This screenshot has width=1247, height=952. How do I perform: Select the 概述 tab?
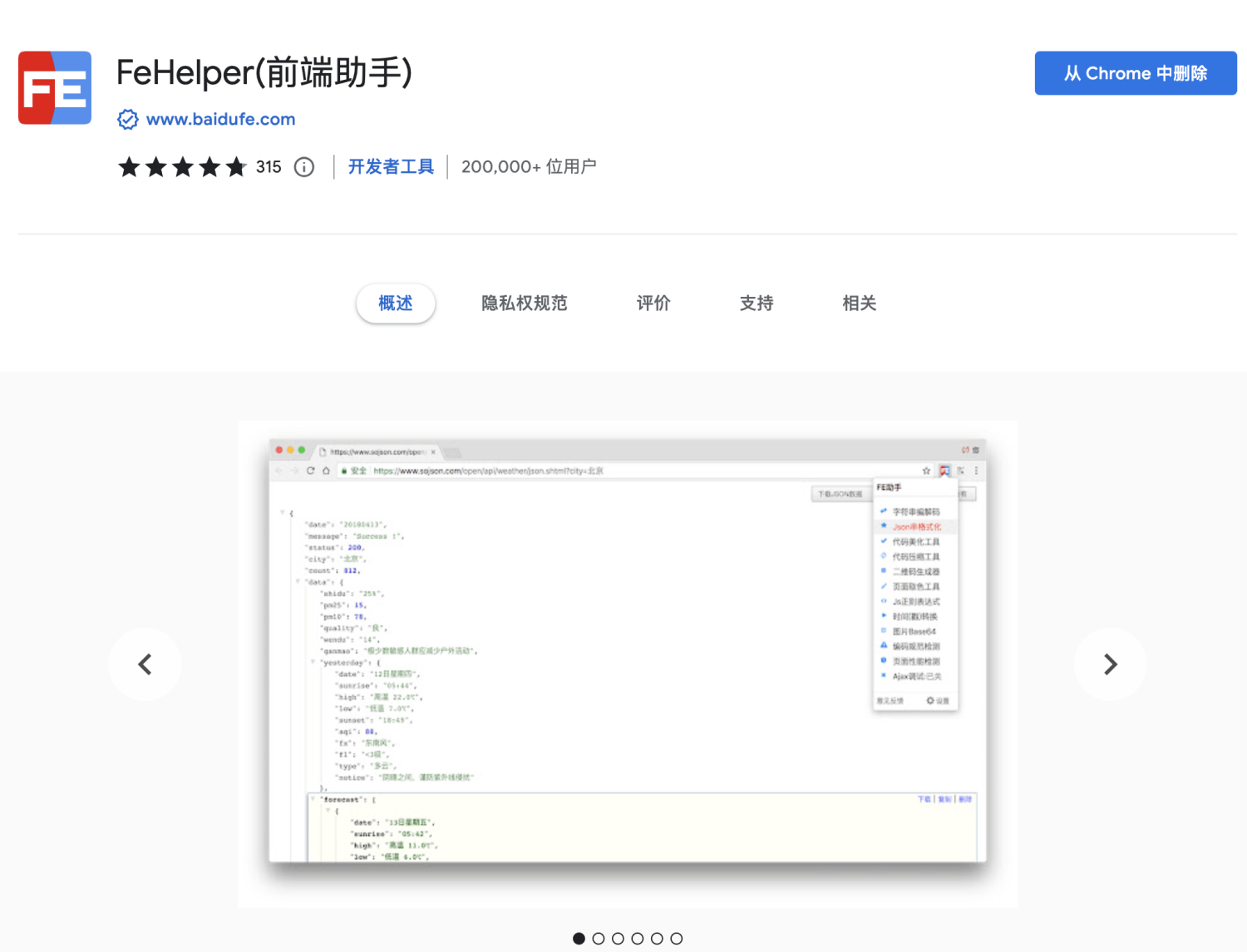[396, 303]
